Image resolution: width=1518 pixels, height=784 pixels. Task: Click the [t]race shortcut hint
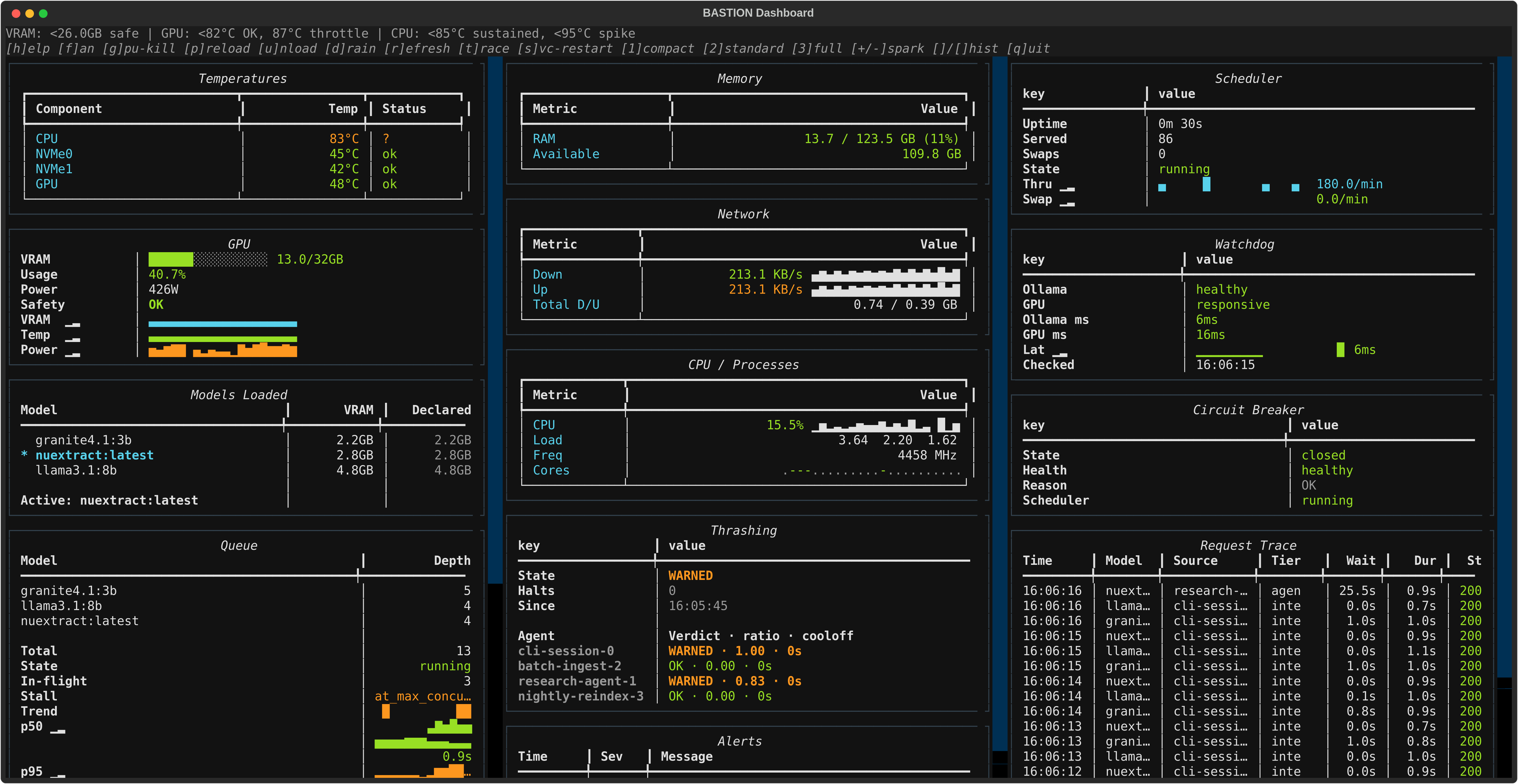coord(484,48)
